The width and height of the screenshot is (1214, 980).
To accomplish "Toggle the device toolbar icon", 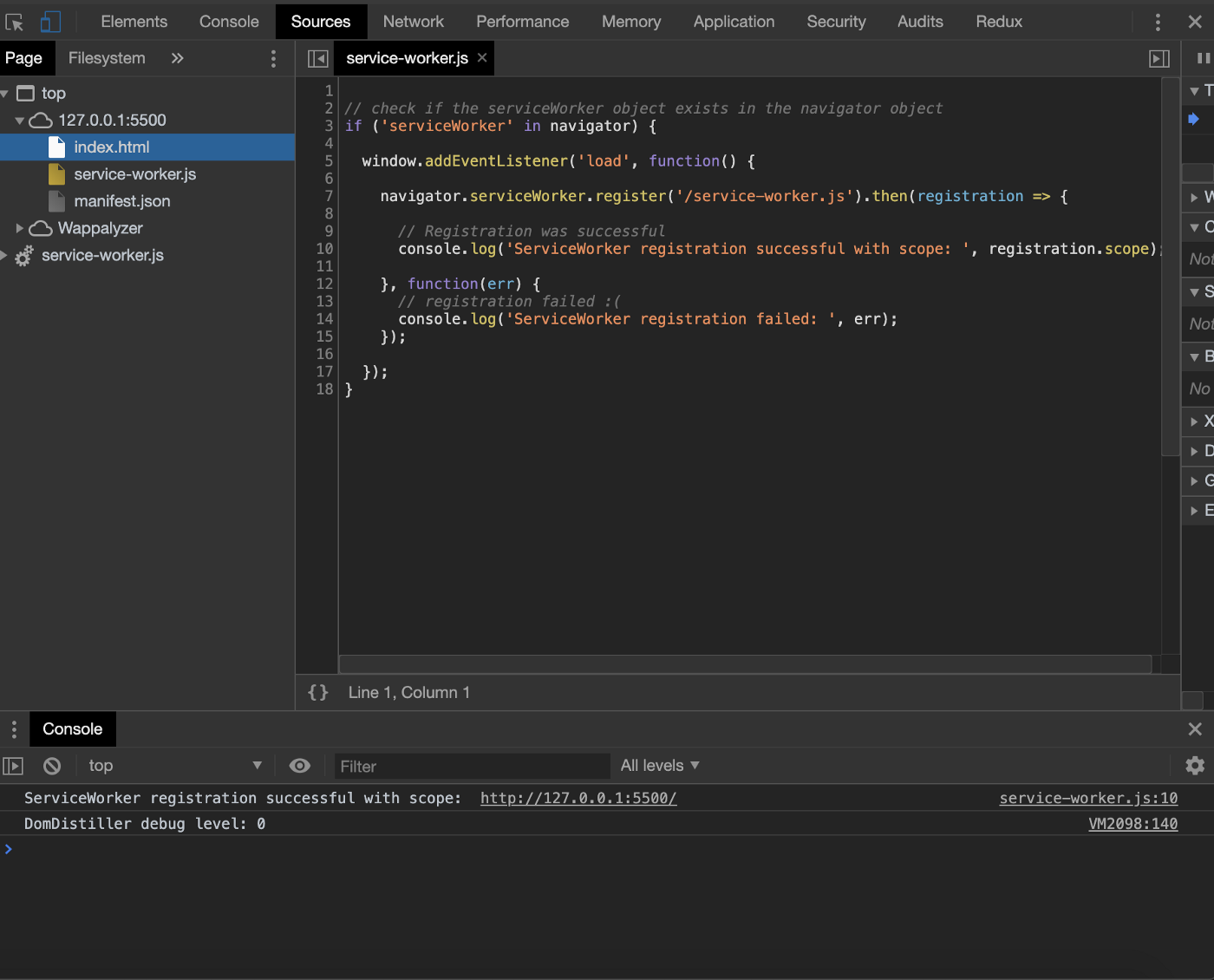I will (50, 22).
